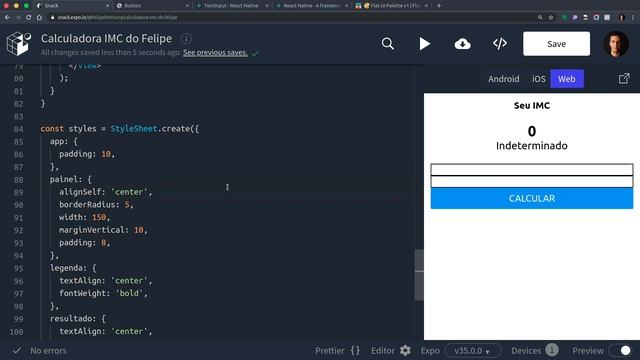Click the Seu IMC heading in preview
640x360 pixels.
[x=532, y=105]
